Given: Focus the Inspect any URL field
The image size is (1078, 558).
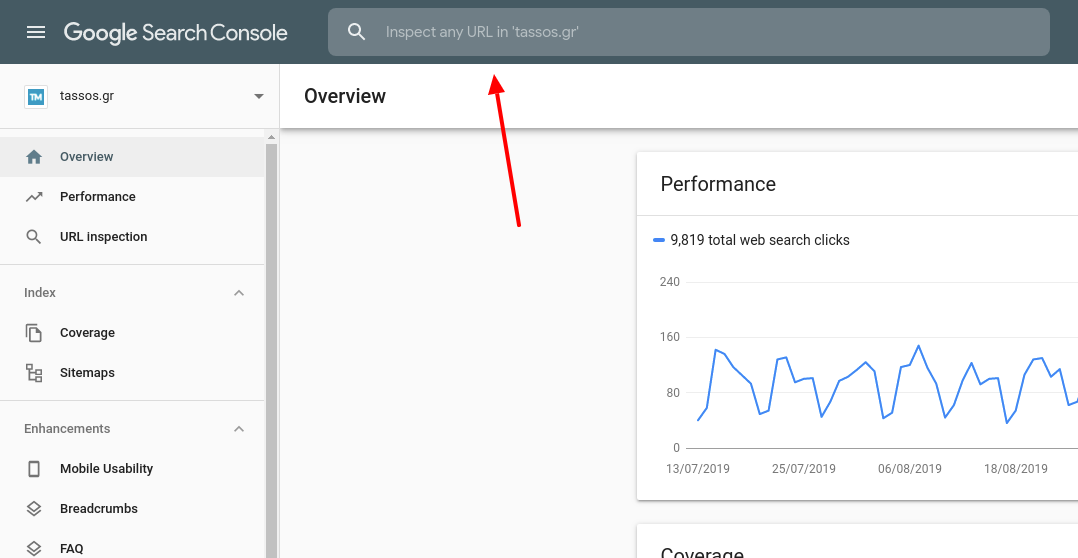Looking at the screenshot, I should point(700,32).
